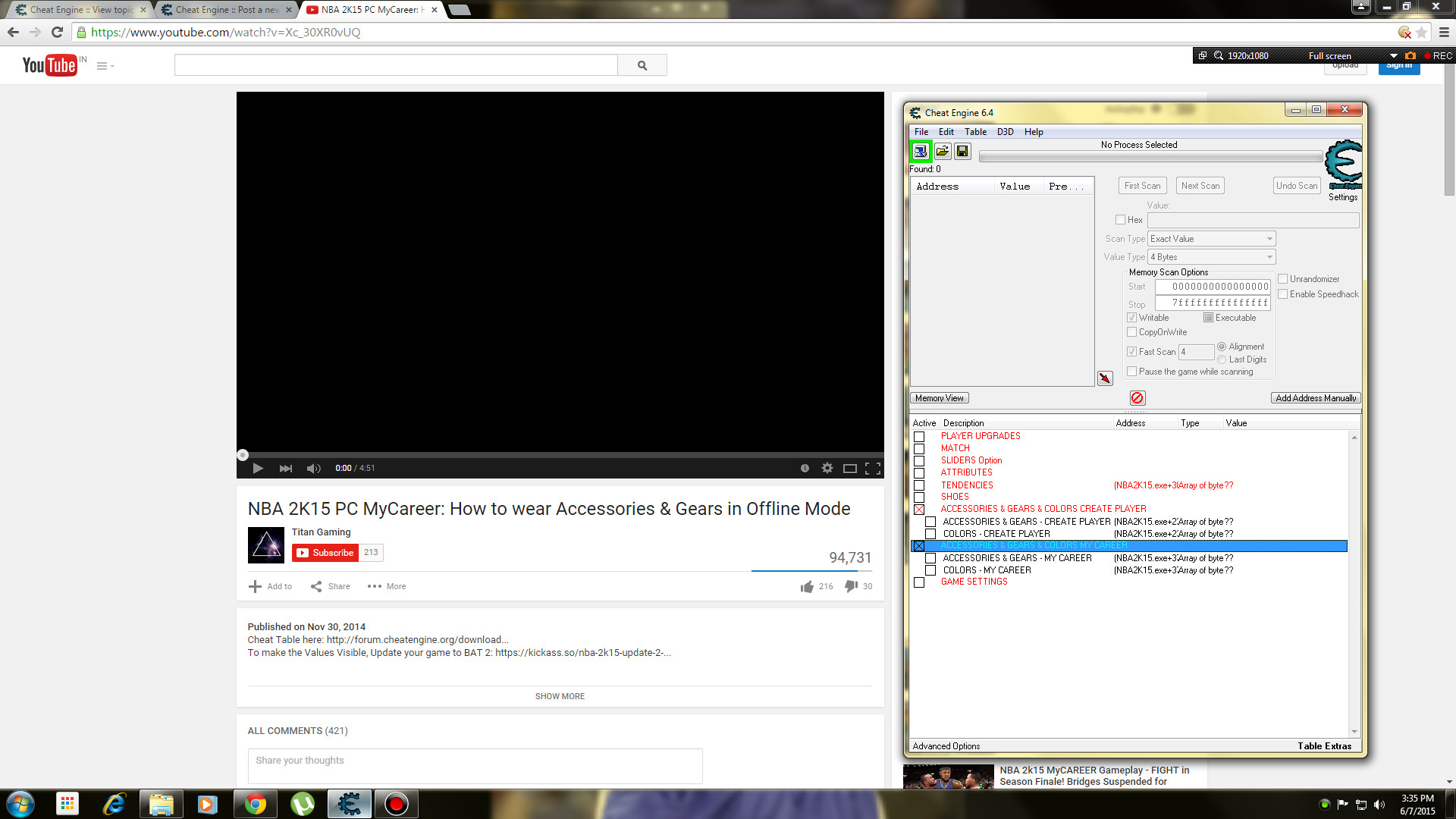
Task: Click the Add Address Manually button
Action: [x=1315, y=398]
